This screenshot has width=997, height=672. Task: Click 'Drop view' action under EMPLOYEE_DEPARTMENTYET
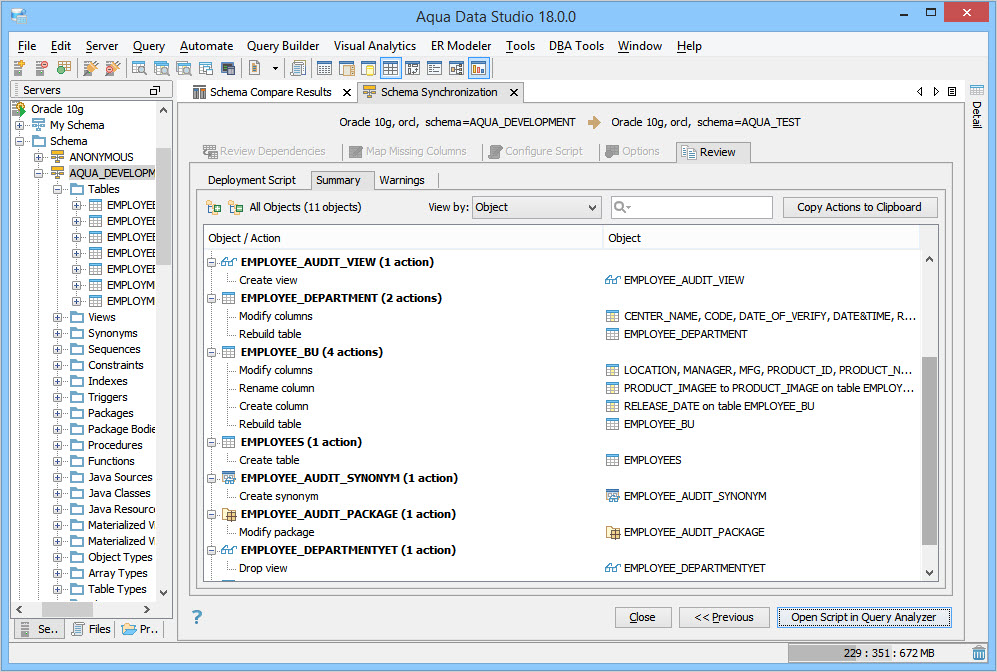(x=263, y=568)
